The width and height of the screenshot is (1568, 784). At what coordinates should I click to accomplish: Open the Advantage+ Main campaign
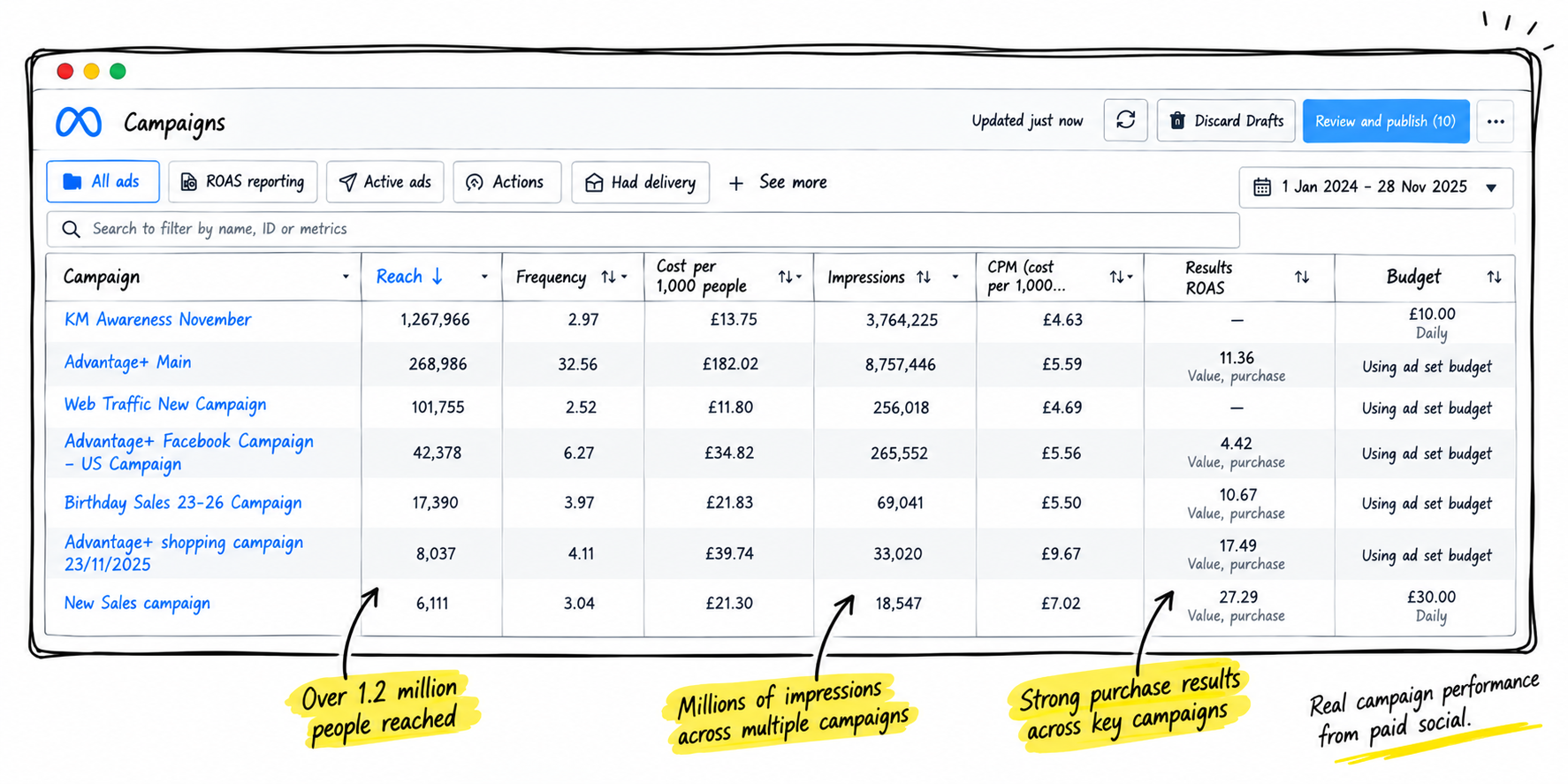[x=127, y=362]
